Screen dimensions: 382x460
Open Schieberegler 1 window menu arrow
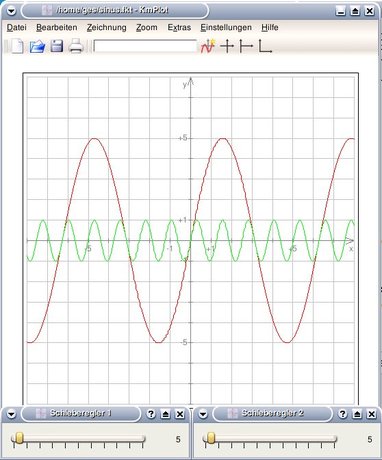11,414
